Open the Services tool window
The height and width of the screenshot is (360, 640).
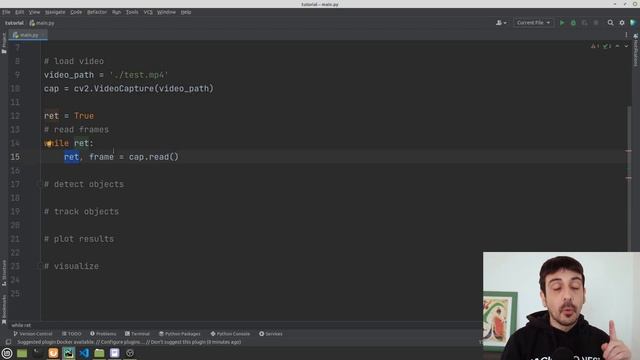coord(271,333)
